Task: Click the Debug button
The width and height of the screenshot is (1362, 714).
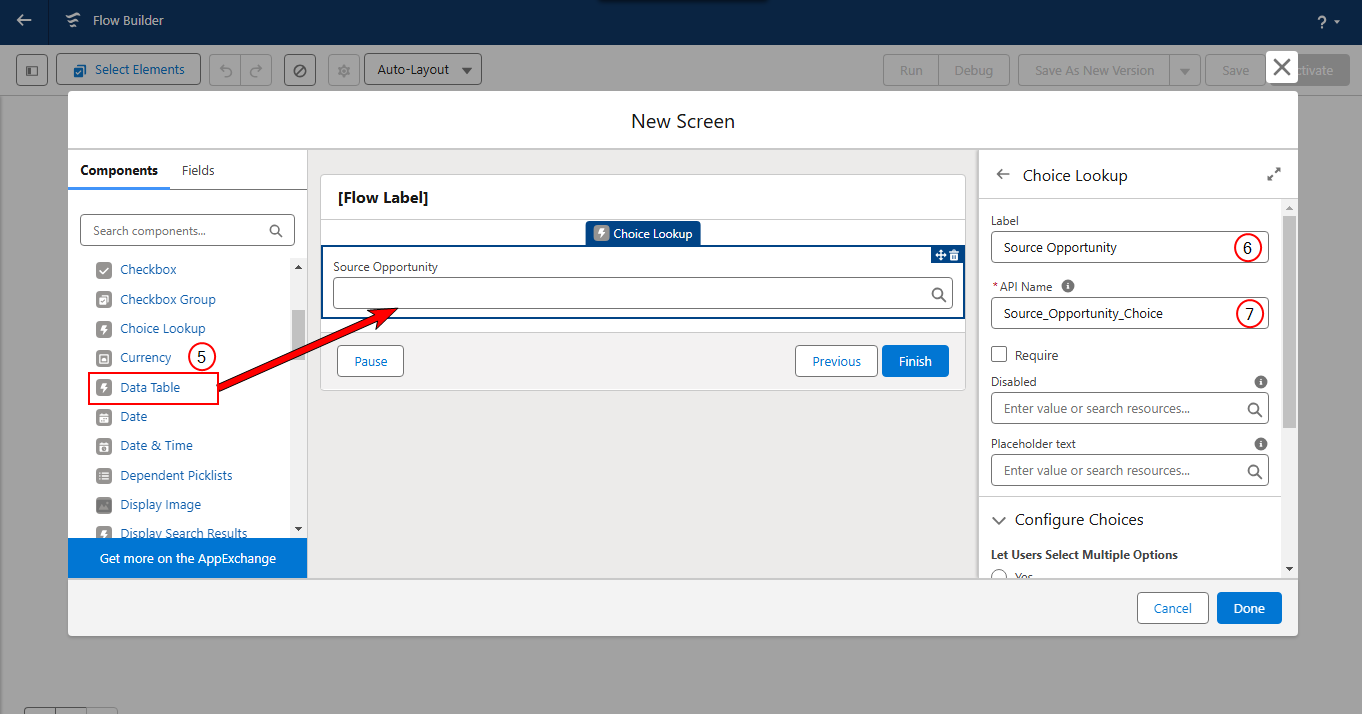Action: pos(974,70)
